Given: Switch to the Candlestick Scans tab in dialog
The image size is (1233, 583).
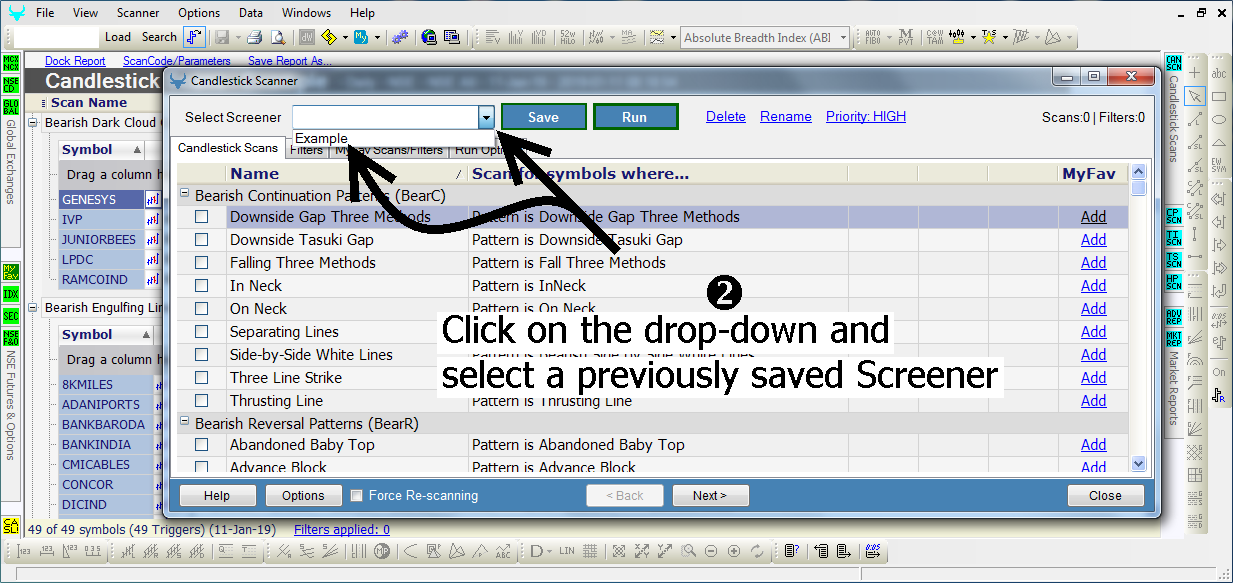Looking at the screenshot, I should tap(228, 148).
